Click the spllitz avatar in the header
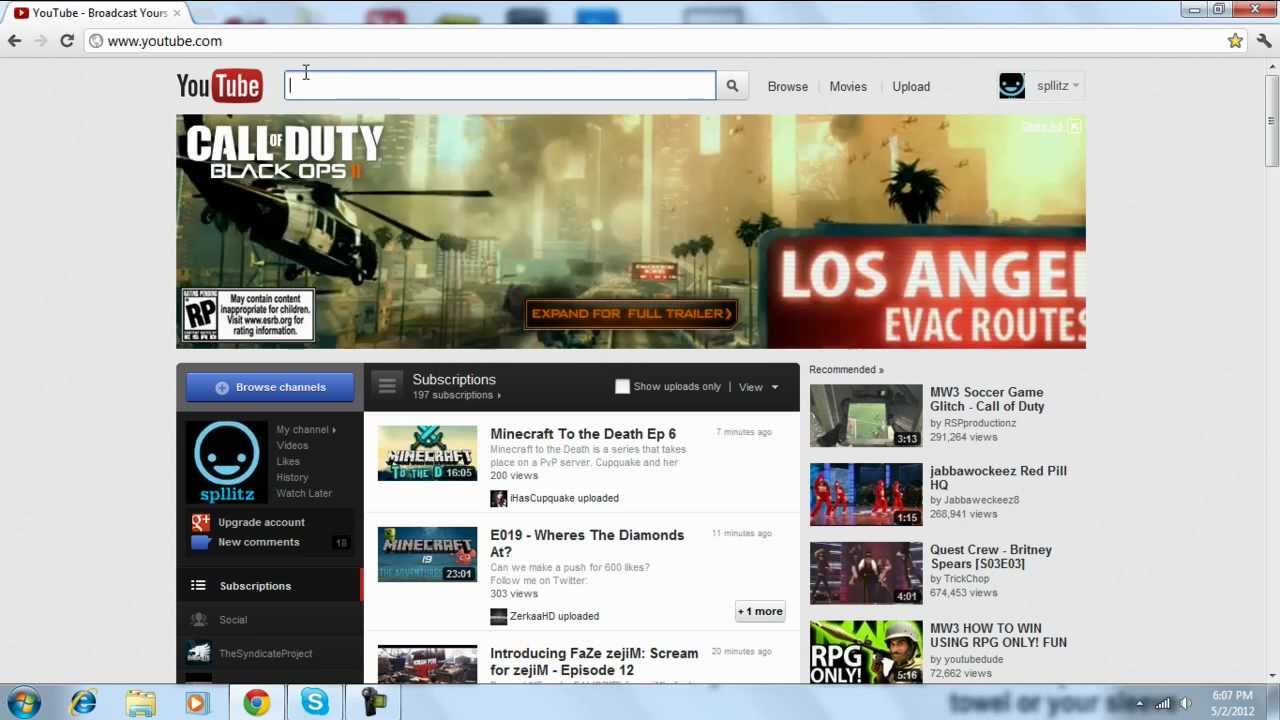Screen dimensions: 1280x720 pyautogui.click(x=1012, y=86)
